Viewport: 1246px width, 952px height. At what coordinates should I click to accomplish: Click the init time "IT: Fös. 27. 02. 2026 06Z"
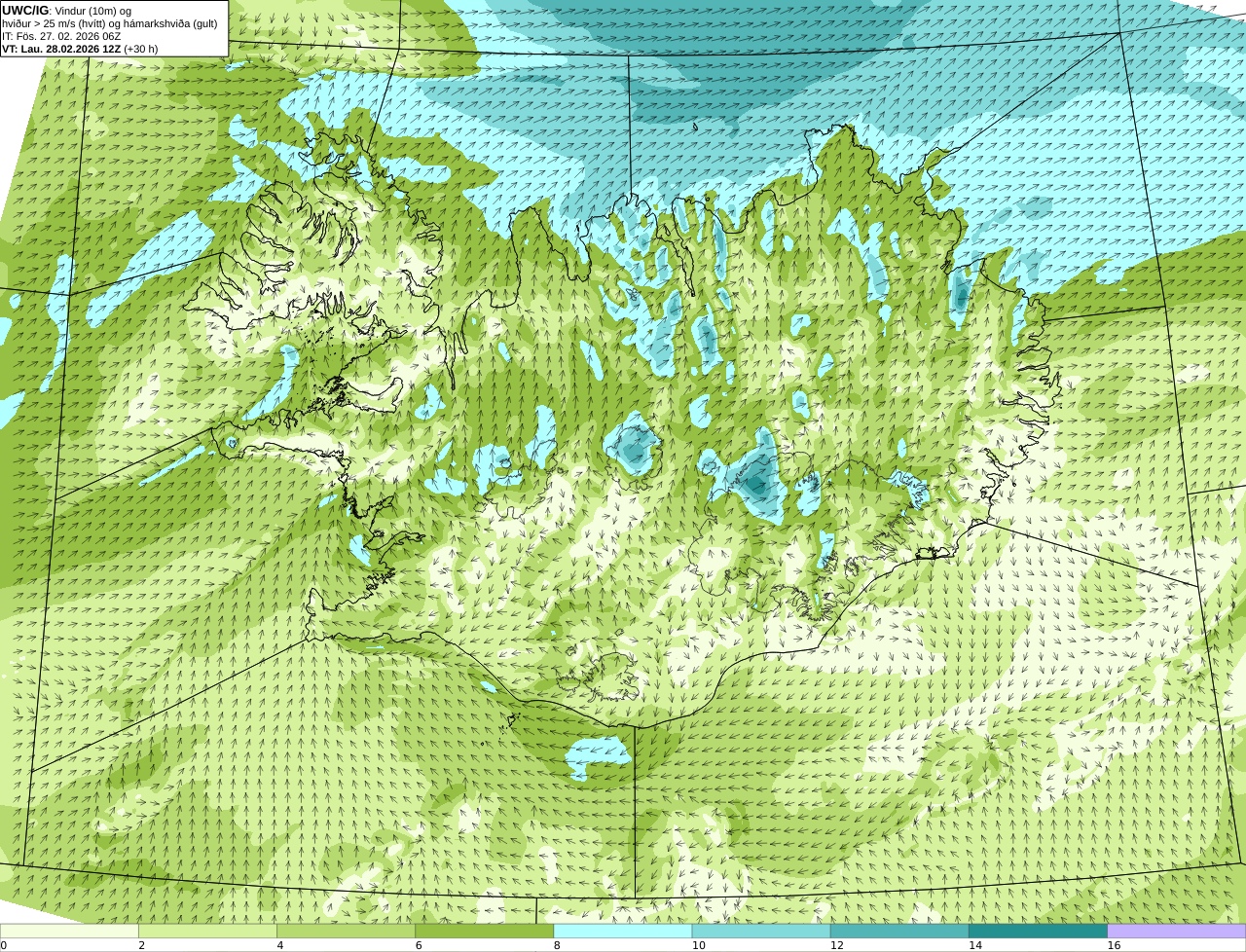coord(61,36)
